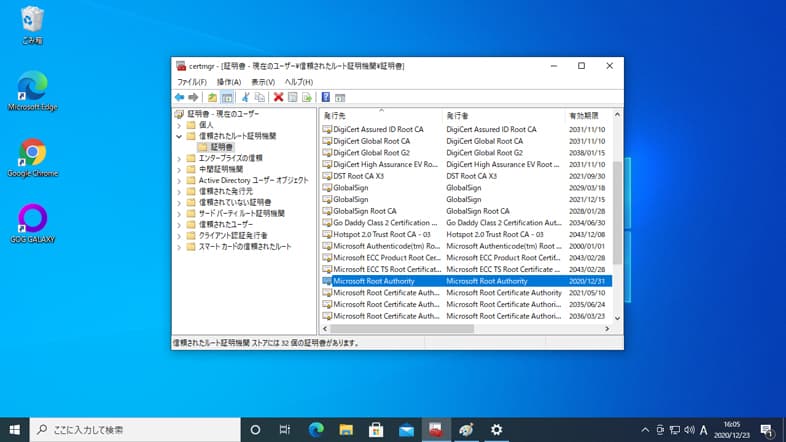The height and width of the screenshot is (442, 786).
Task: Click the horizontal scroll right arrow
Action: click(607, 329)
